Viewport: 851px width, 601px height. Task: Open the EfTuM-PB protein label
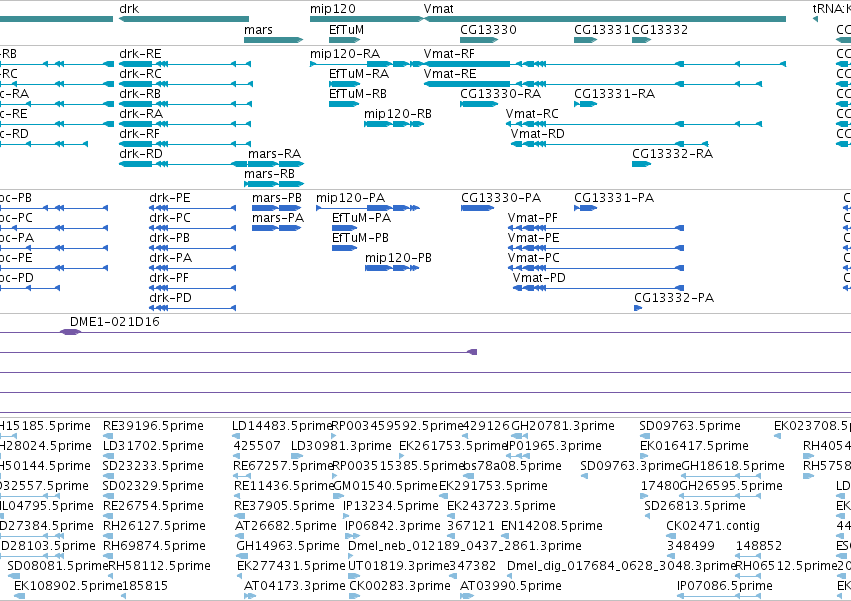[x=360, y=238]
